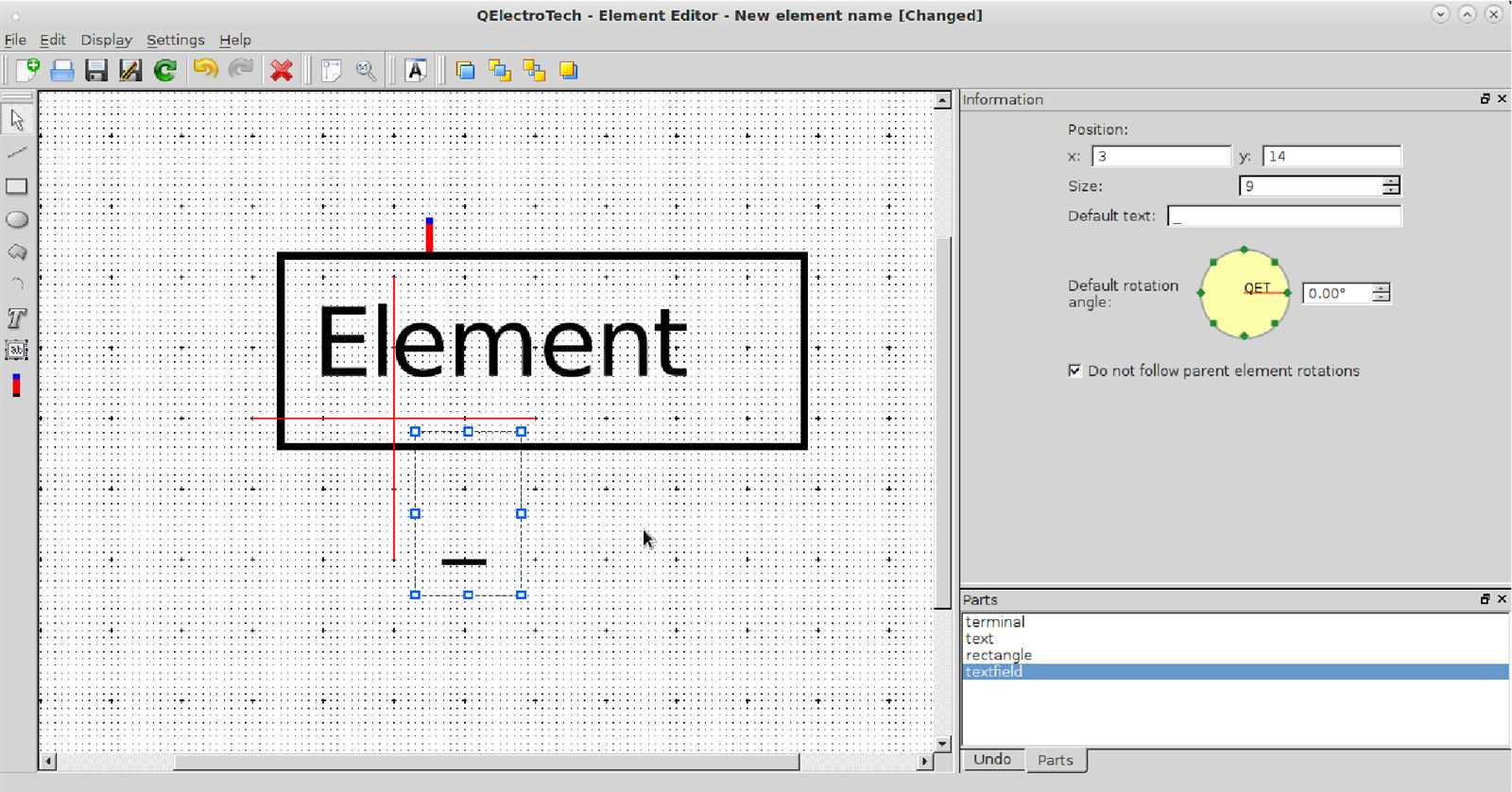Lower the selected part icon

click(535, 70)
